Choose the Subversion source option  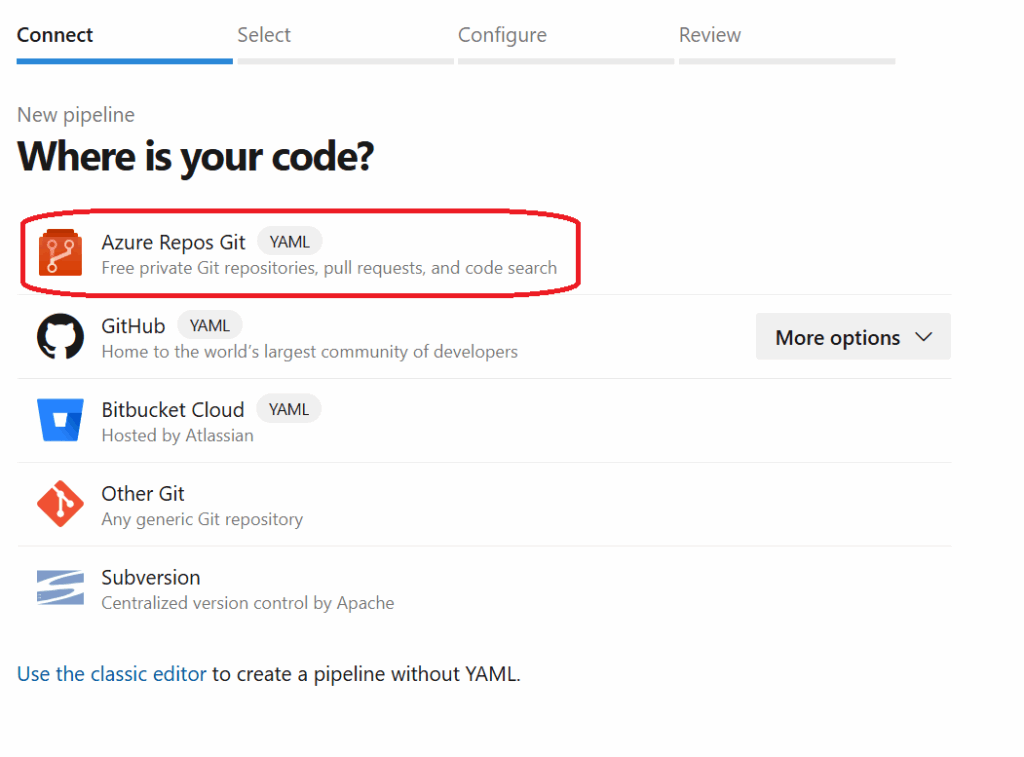[x=151, y=578]
